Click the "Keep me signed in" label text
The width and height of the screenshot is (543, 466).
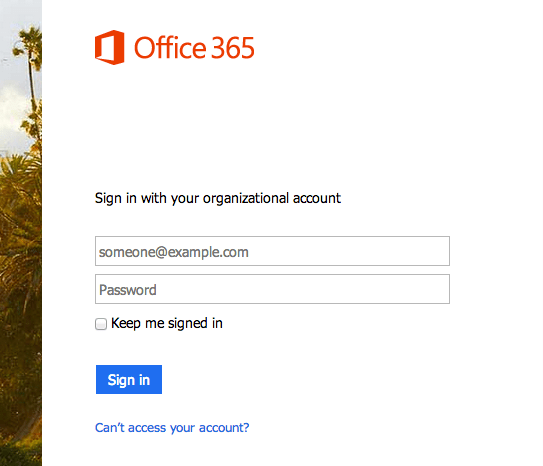(x=167, y=323)
